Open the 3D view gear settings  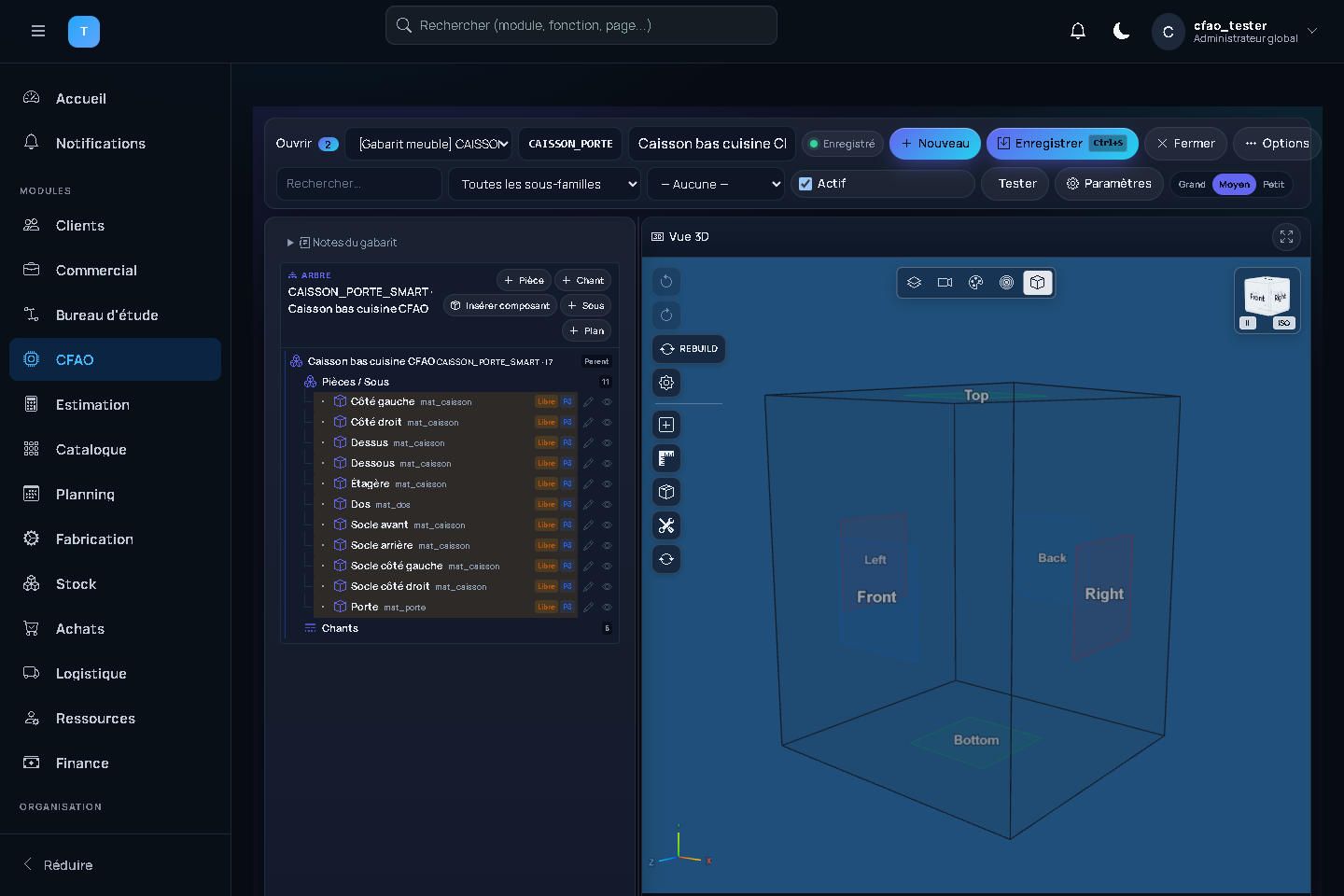point(666,383)
